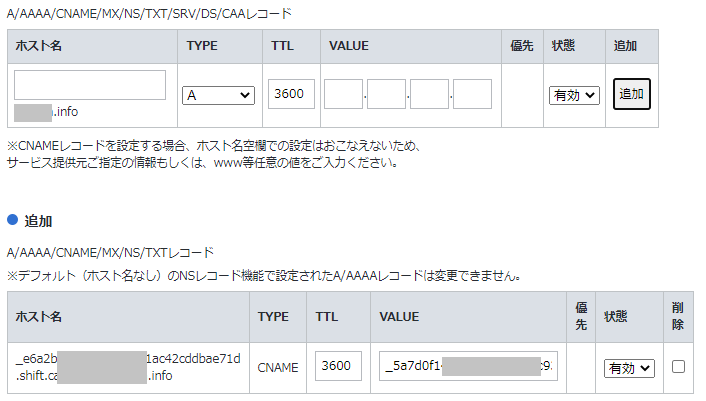Click the hostname text starting _e6a2b
This screenshot has width=706, height=401.
[x=128, y=367]
